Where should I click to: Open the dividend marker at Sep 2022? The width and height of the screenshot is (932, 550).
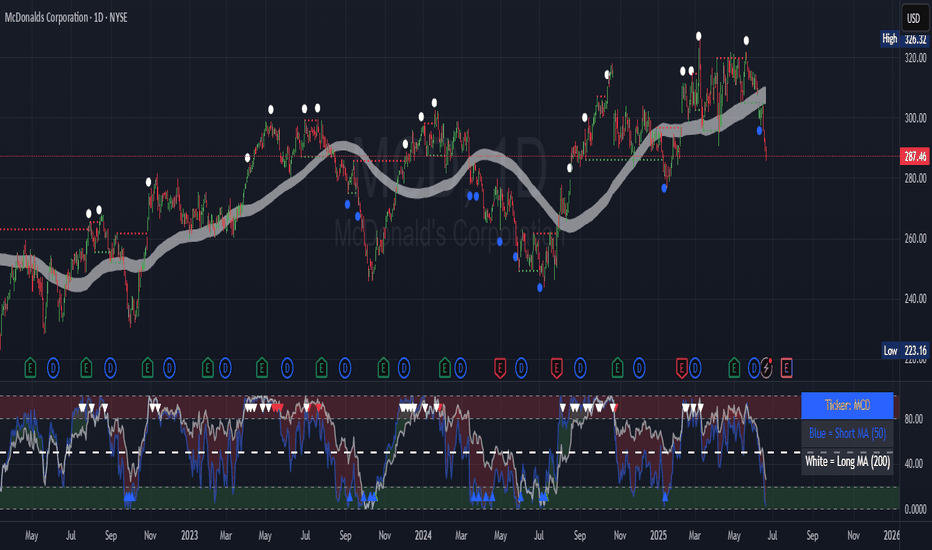tap(111, 369)
